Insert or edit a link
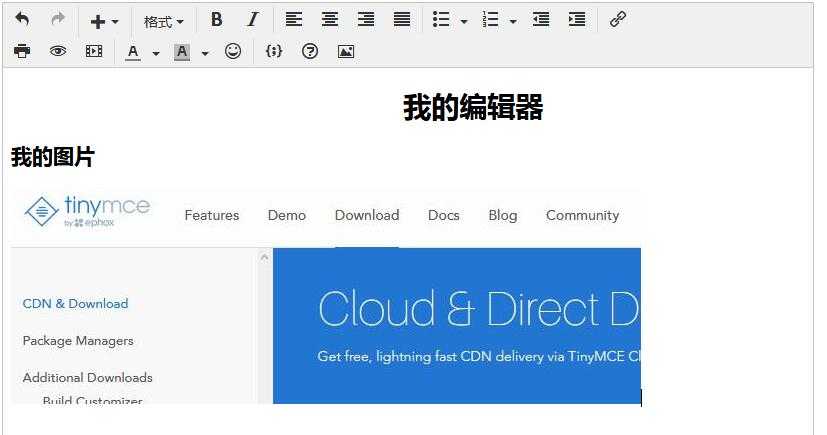827x435 pixels. point(618,20)
